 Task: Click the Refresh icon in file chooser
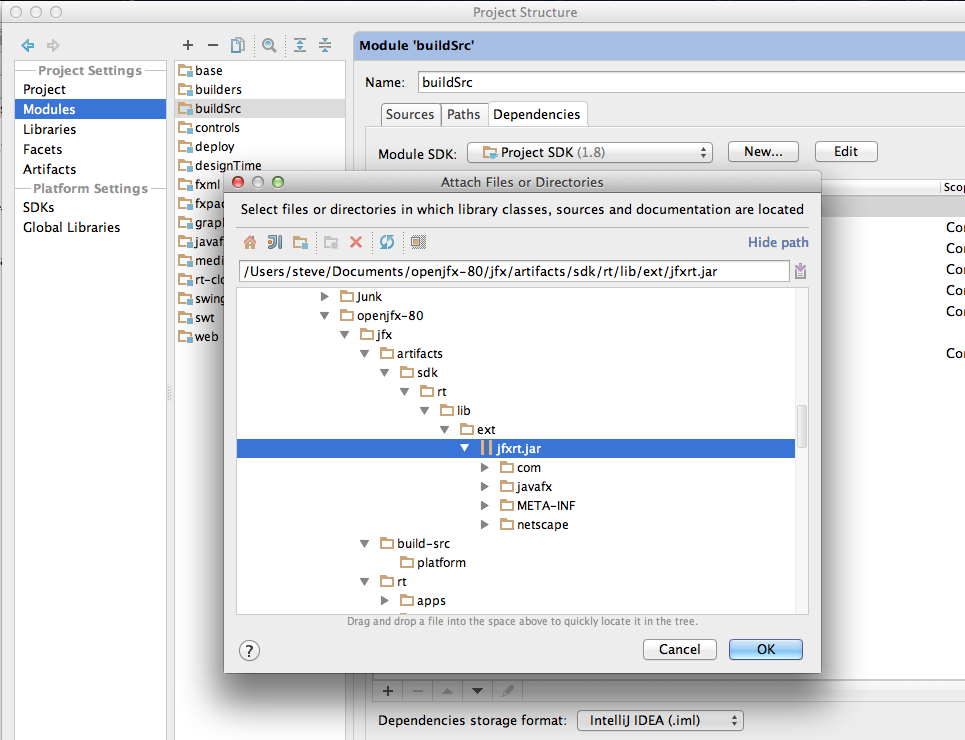[x=387, y=242]
